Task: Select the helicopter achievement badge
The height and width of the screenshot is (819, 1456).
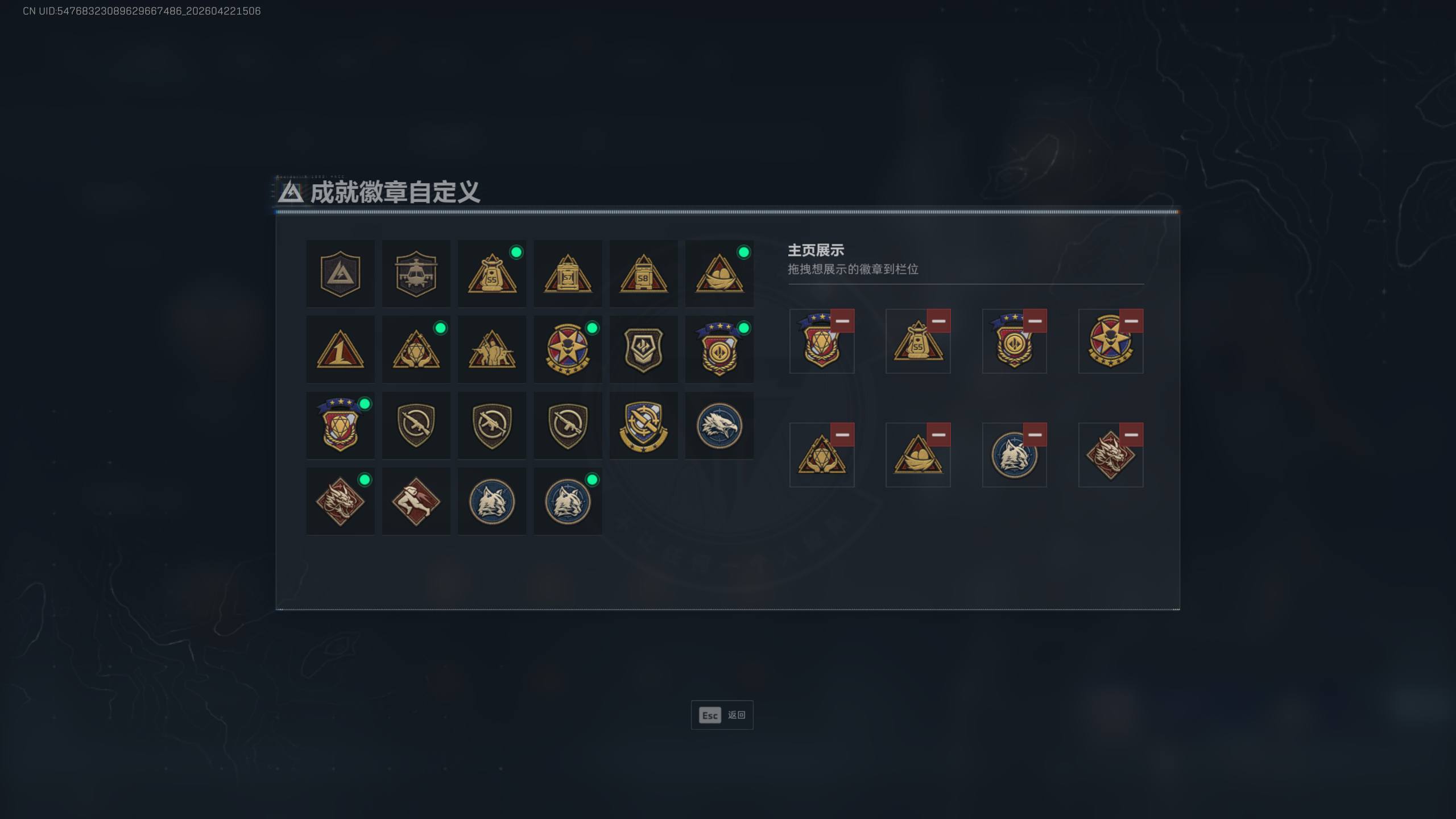Action: coord(416,274)
